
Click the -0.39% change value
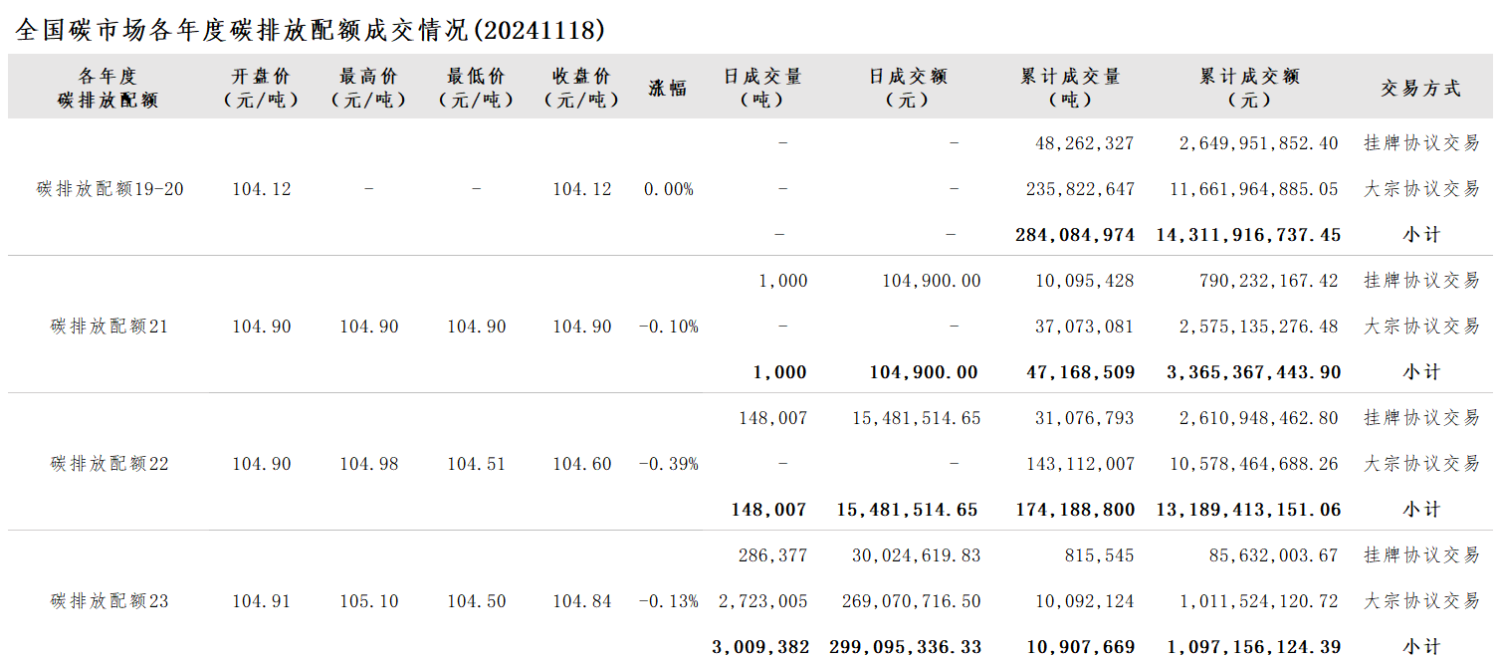[668, 464]
